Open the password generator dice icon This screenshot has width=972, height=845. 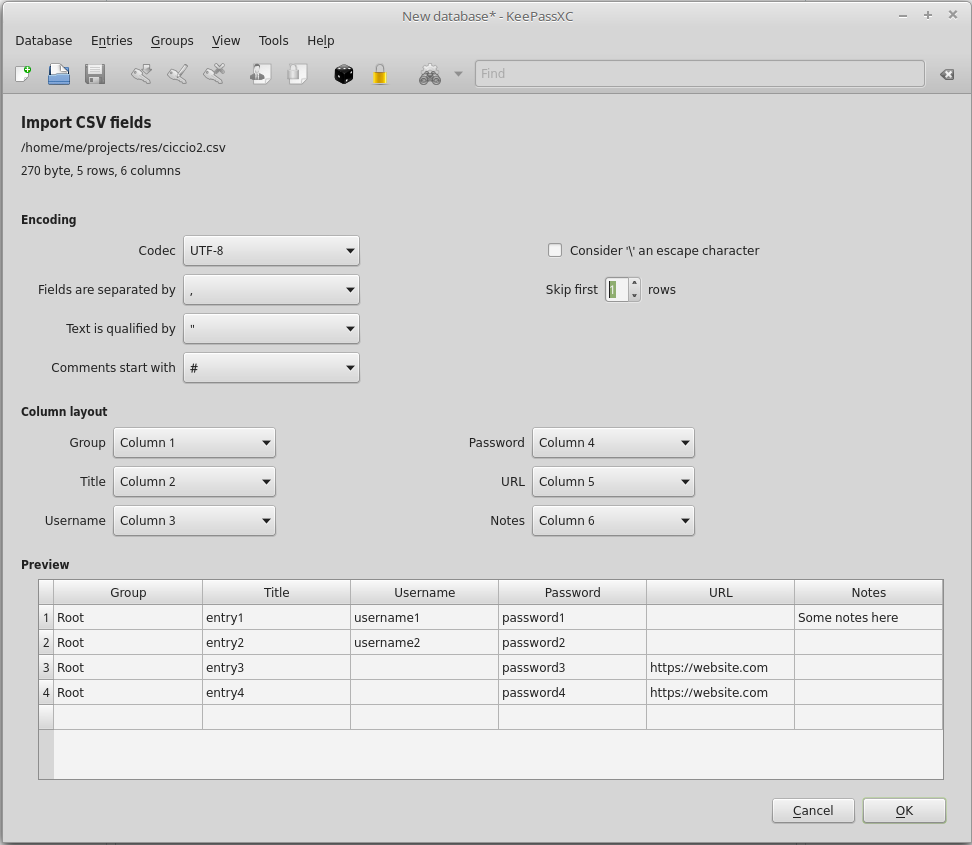click(344, 74)
